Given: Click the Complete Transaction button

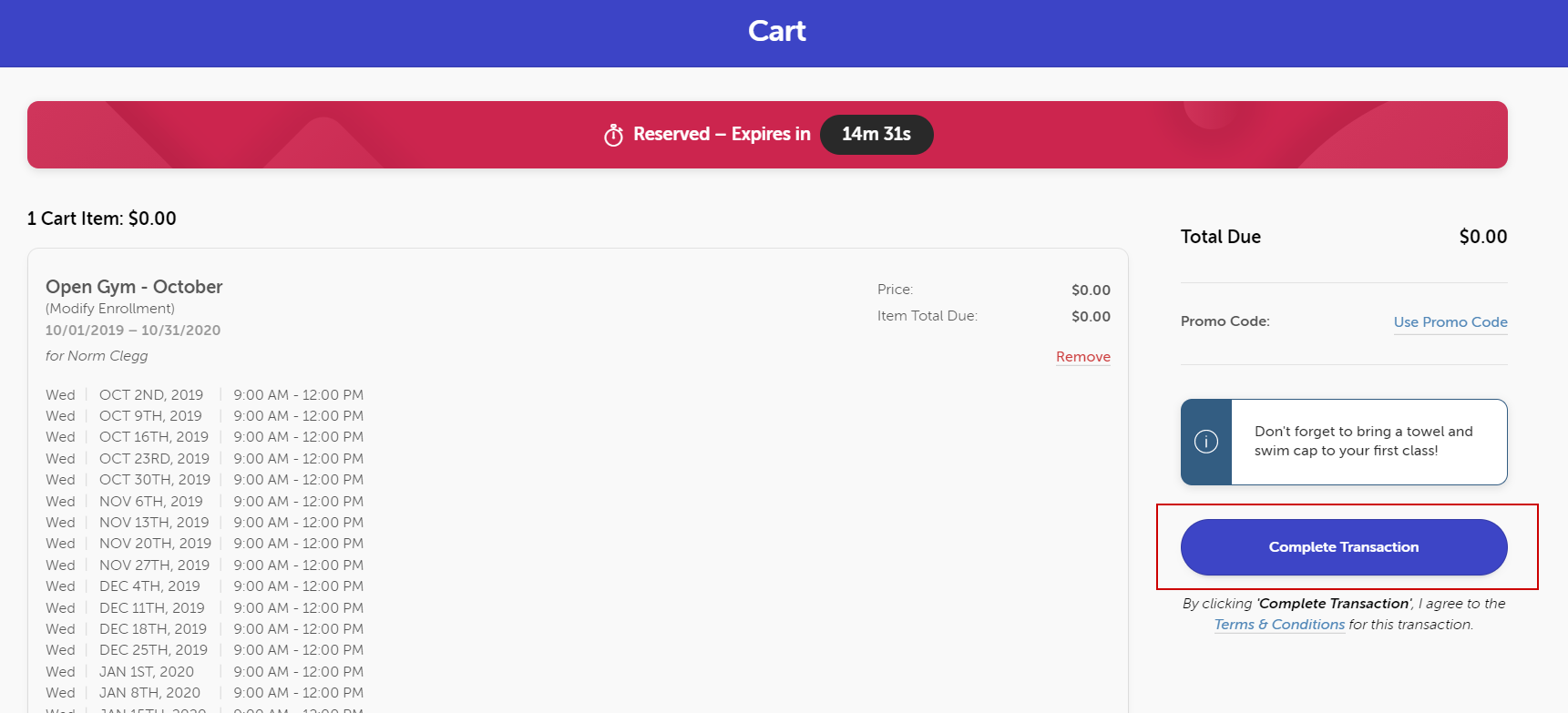Looking at the screenshot, I should click(x=1344, y=547).
